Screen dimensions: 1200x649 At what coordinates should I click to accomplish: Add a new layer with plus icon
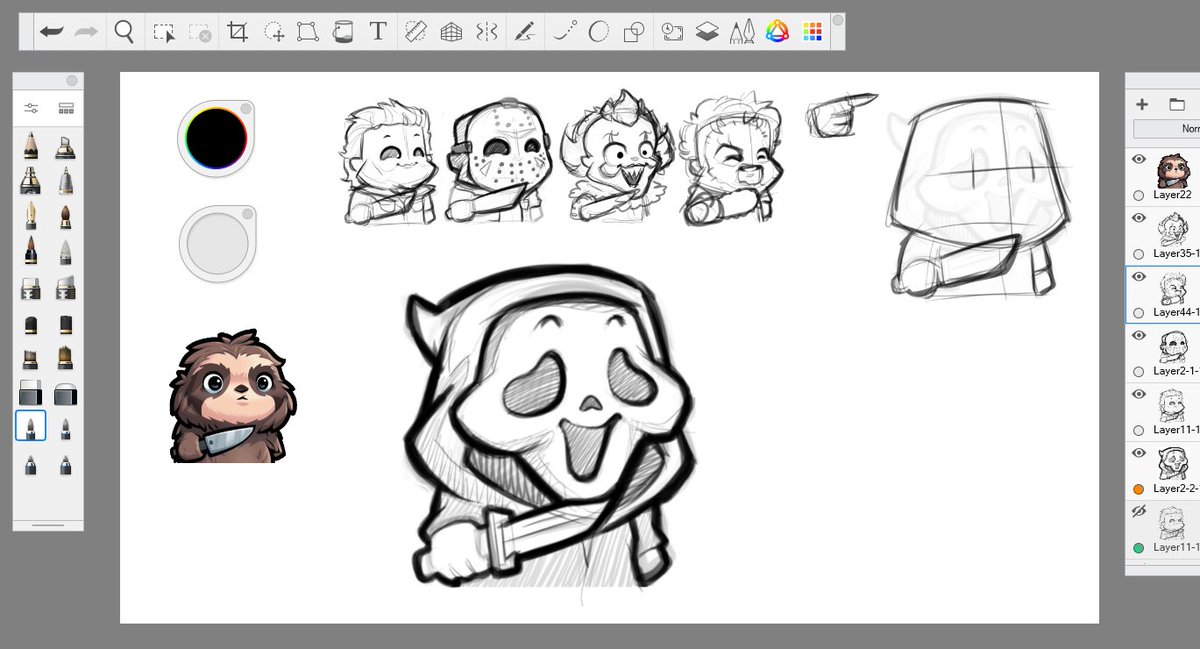coord(1142,104)
